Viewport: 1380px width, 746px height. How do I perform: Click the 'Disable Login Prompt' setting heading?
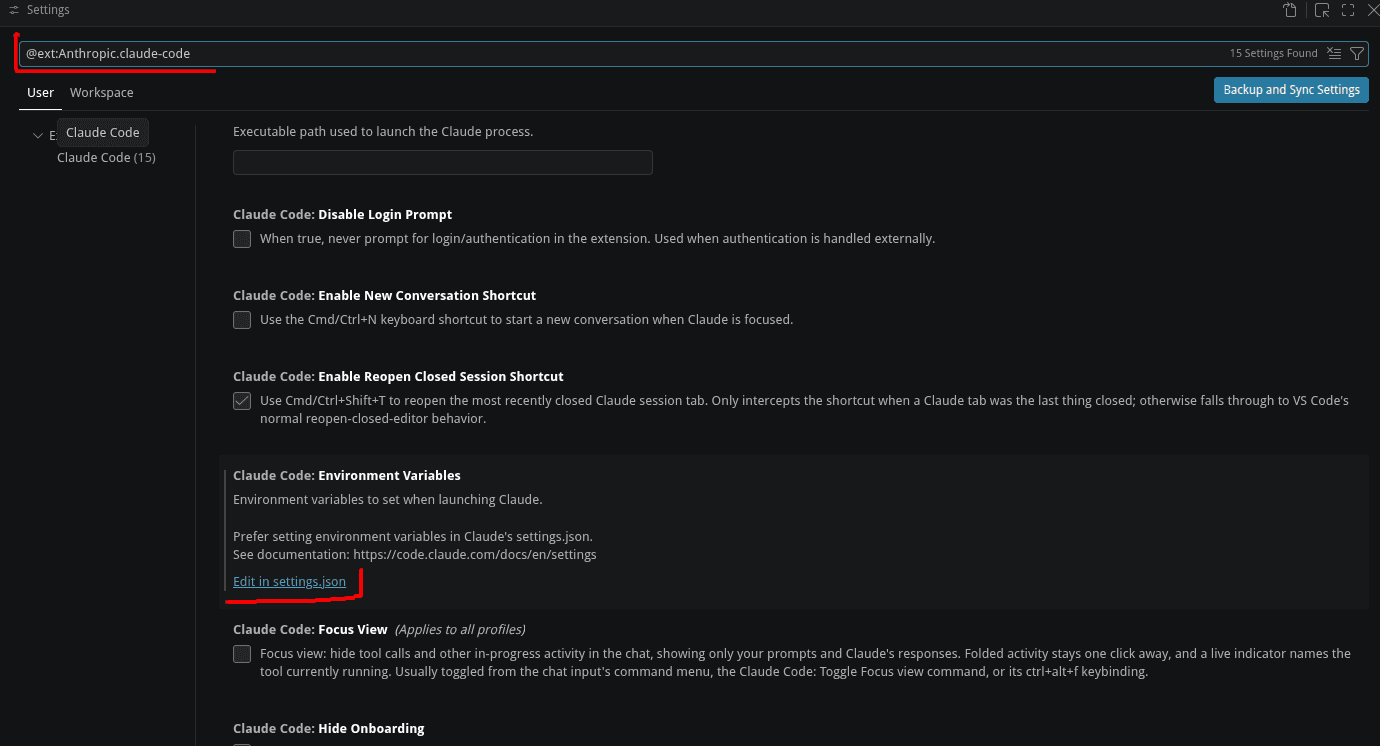point(385,215)
